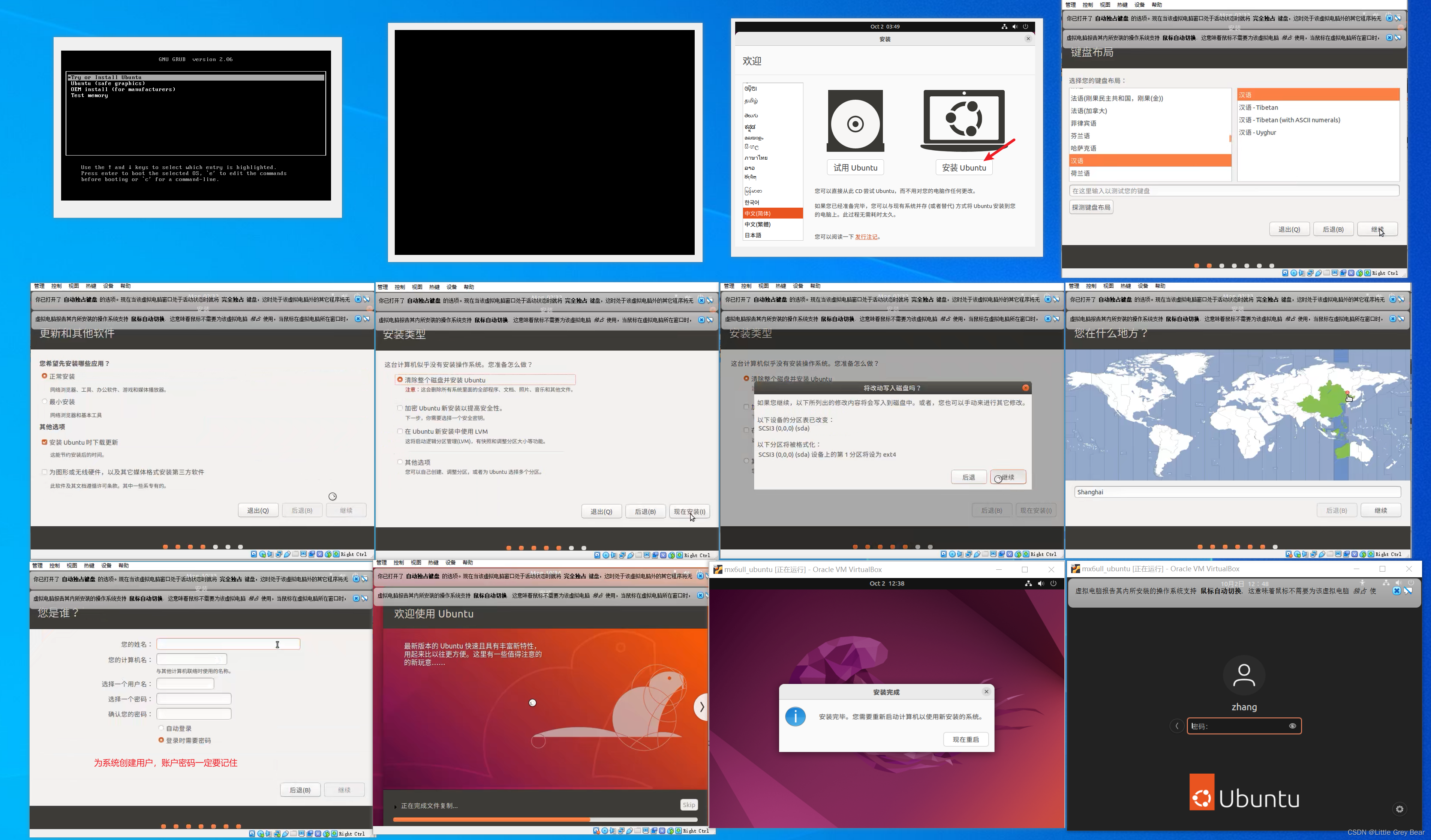Screen dimensions: 1431x840
Task: Select the 自动登录 radio option
Action: [x=161, y=728]
